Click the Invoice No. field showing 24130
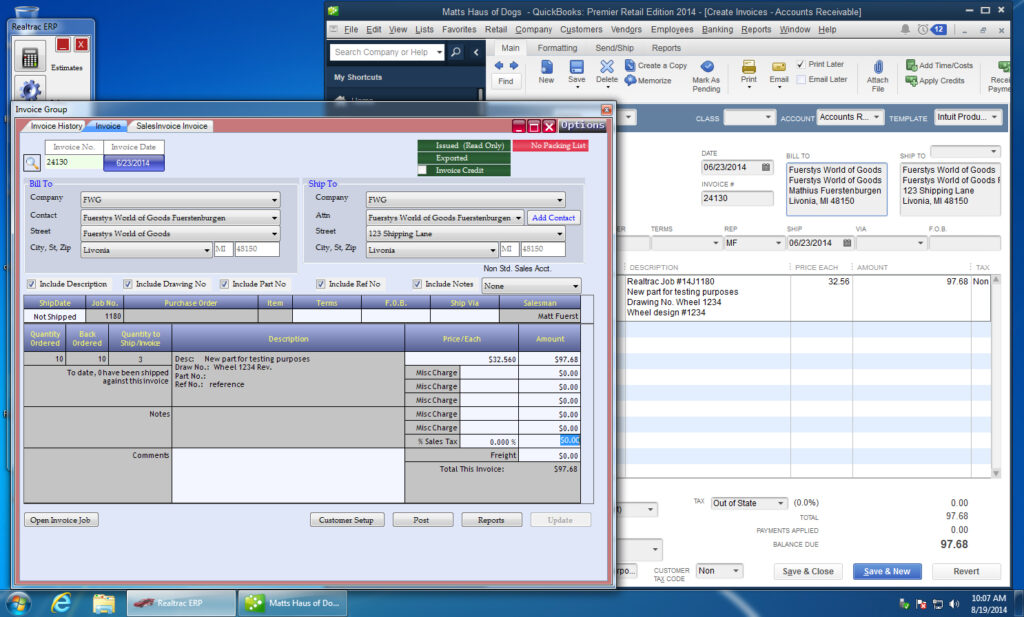The width and height of the screenshot is (1024, 617). pos(73,162)
